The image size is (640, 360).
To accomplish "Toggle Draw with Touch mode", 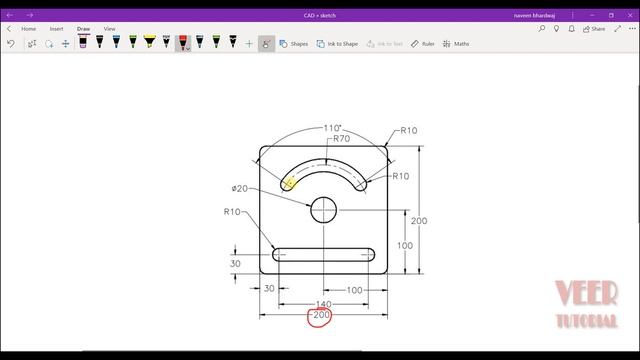I will [266, 43].
